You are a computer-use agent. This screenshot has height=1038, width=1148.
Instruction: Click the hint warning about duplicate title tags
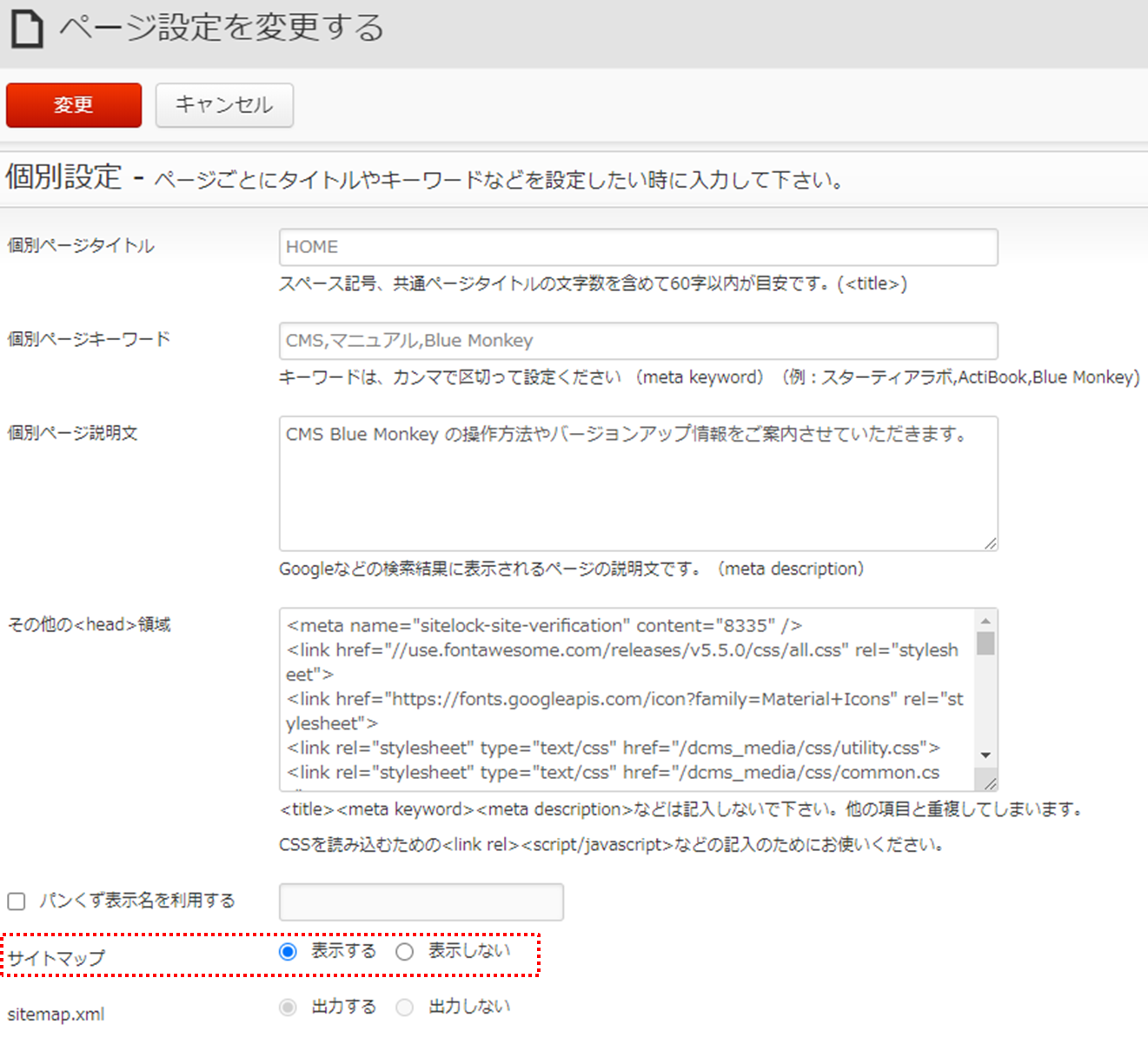pyautogui.click(x=683, y=810)
